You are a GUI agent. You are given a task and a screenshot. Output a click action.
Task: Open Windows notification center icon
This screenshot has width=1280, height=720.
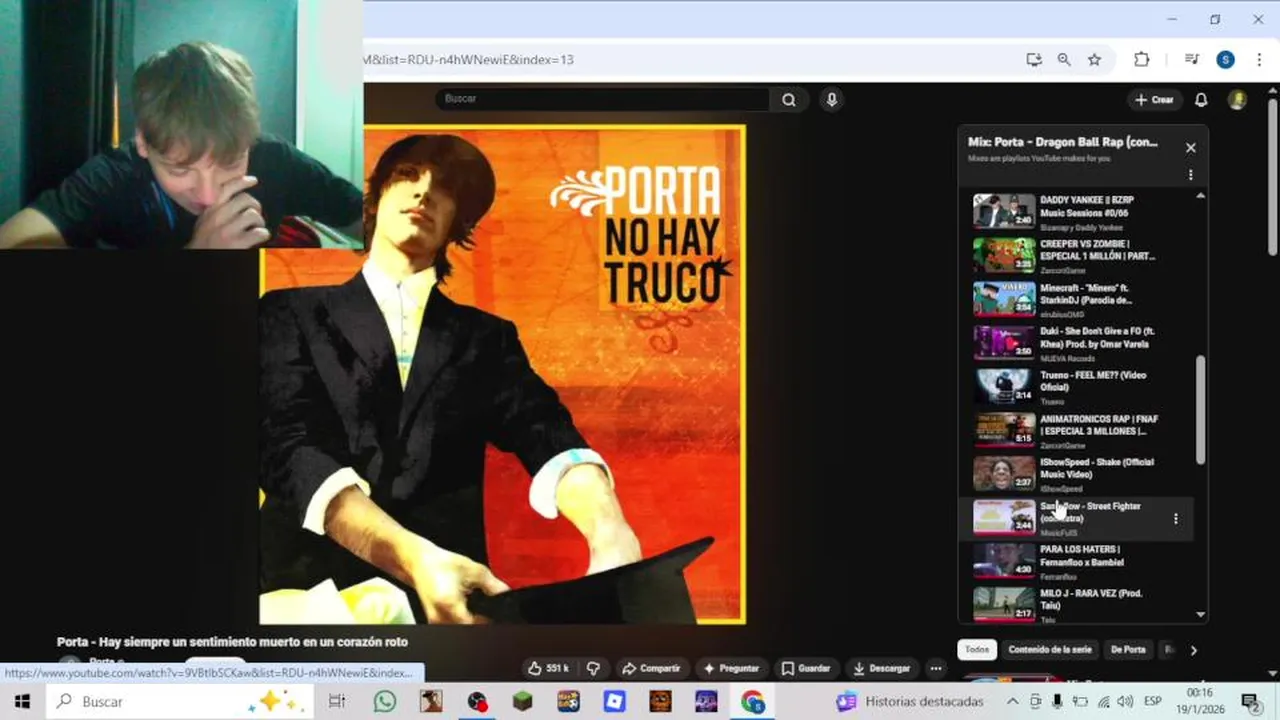[1250, 702]
